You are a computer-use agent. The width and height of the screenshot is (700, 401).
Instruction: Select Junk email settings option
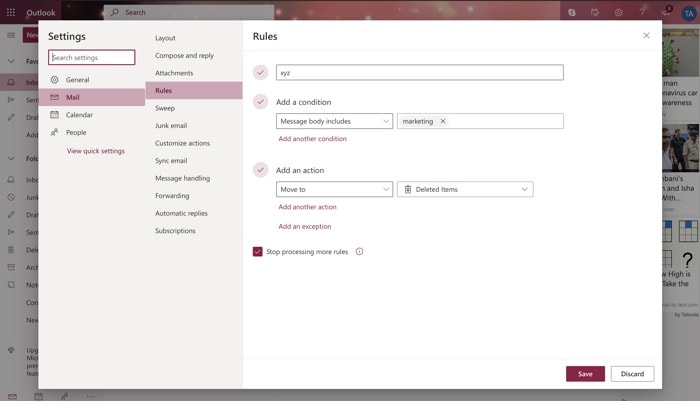click(171, 125)
